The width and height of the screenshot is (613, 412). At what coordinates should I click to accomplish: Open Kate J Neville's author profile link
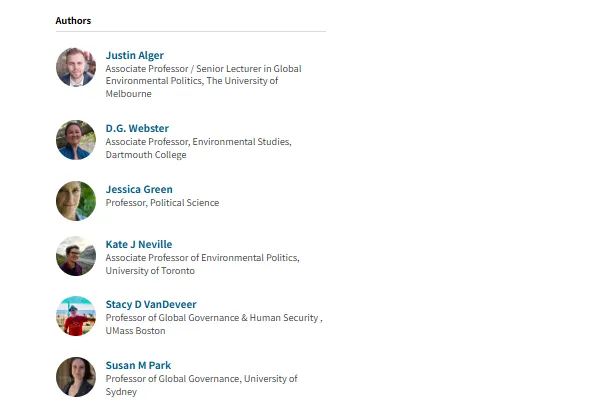[139, 244]
